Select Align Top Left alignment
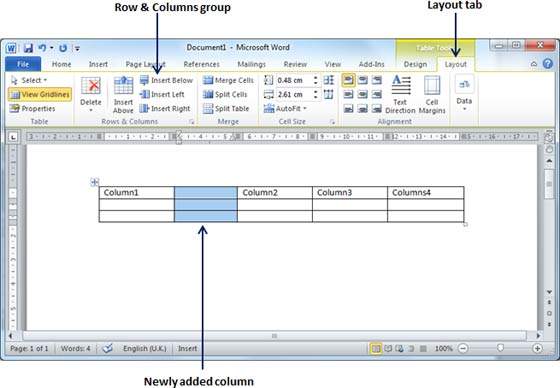560x388 pixels. point(348,80)
